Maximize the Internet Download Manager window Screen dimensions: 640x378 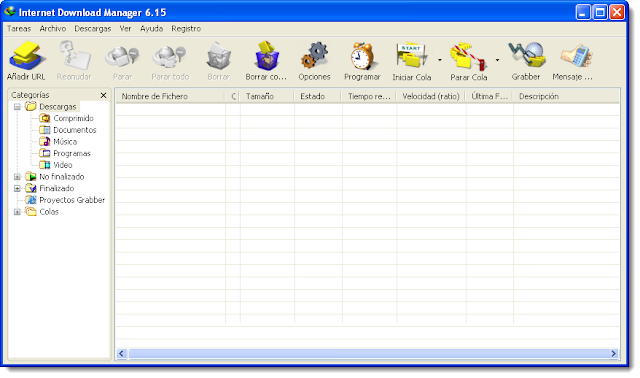tap(600, 12)
